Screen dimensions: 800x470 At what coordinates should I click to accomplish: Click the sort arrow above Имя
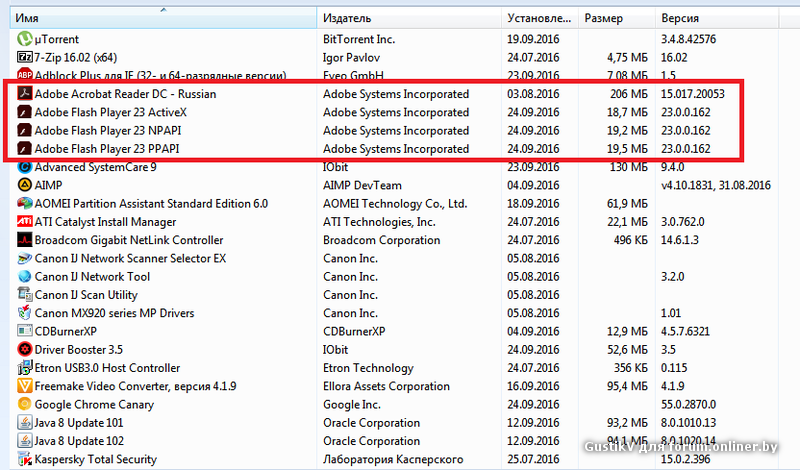163,9
